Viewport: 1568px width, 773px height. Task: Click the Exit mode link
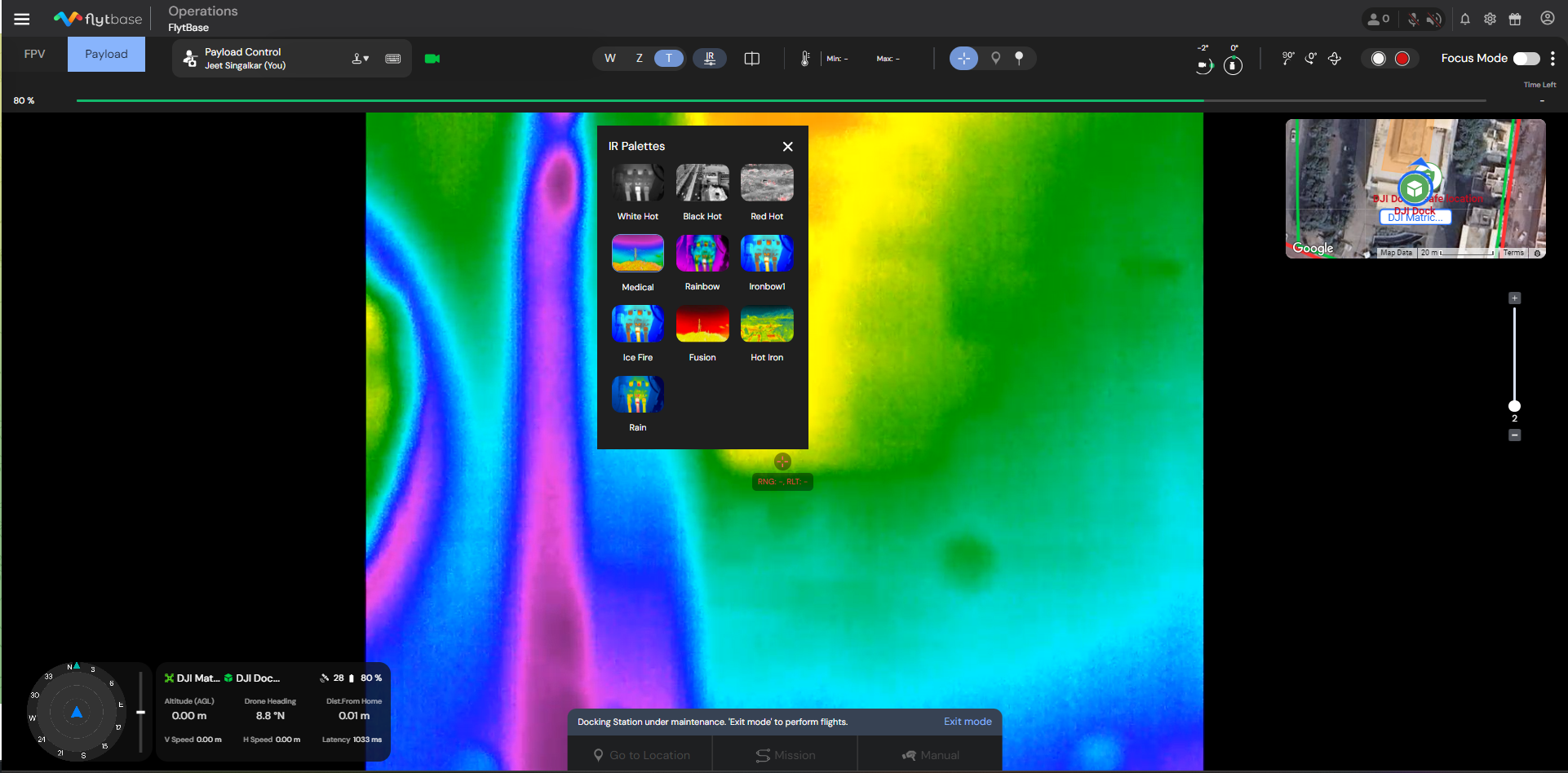pos(968,722)
